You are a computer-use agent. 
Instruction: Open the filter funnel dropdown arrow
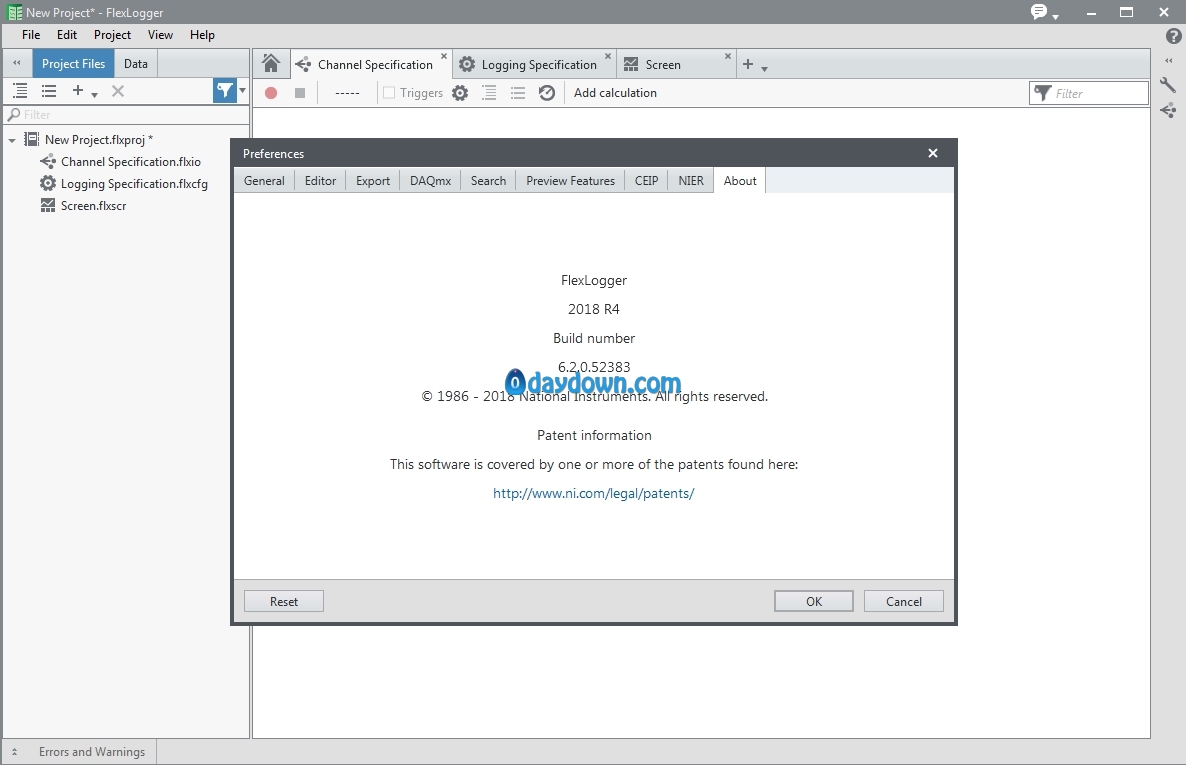click(x=242, y=91)
